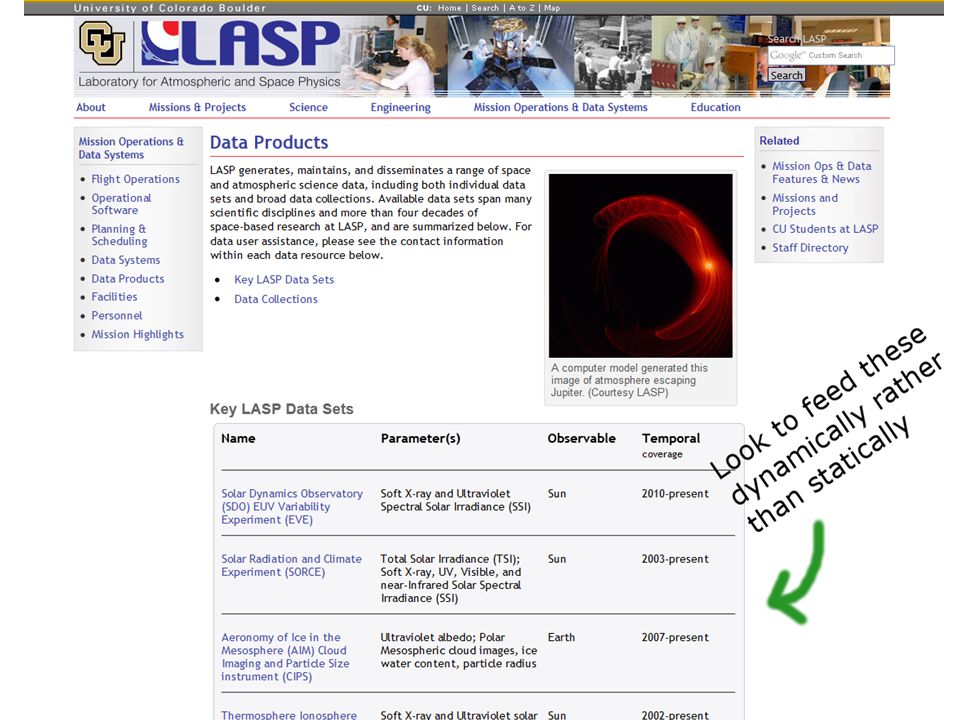Open the Engineering menu

click(x=400, y=107)
